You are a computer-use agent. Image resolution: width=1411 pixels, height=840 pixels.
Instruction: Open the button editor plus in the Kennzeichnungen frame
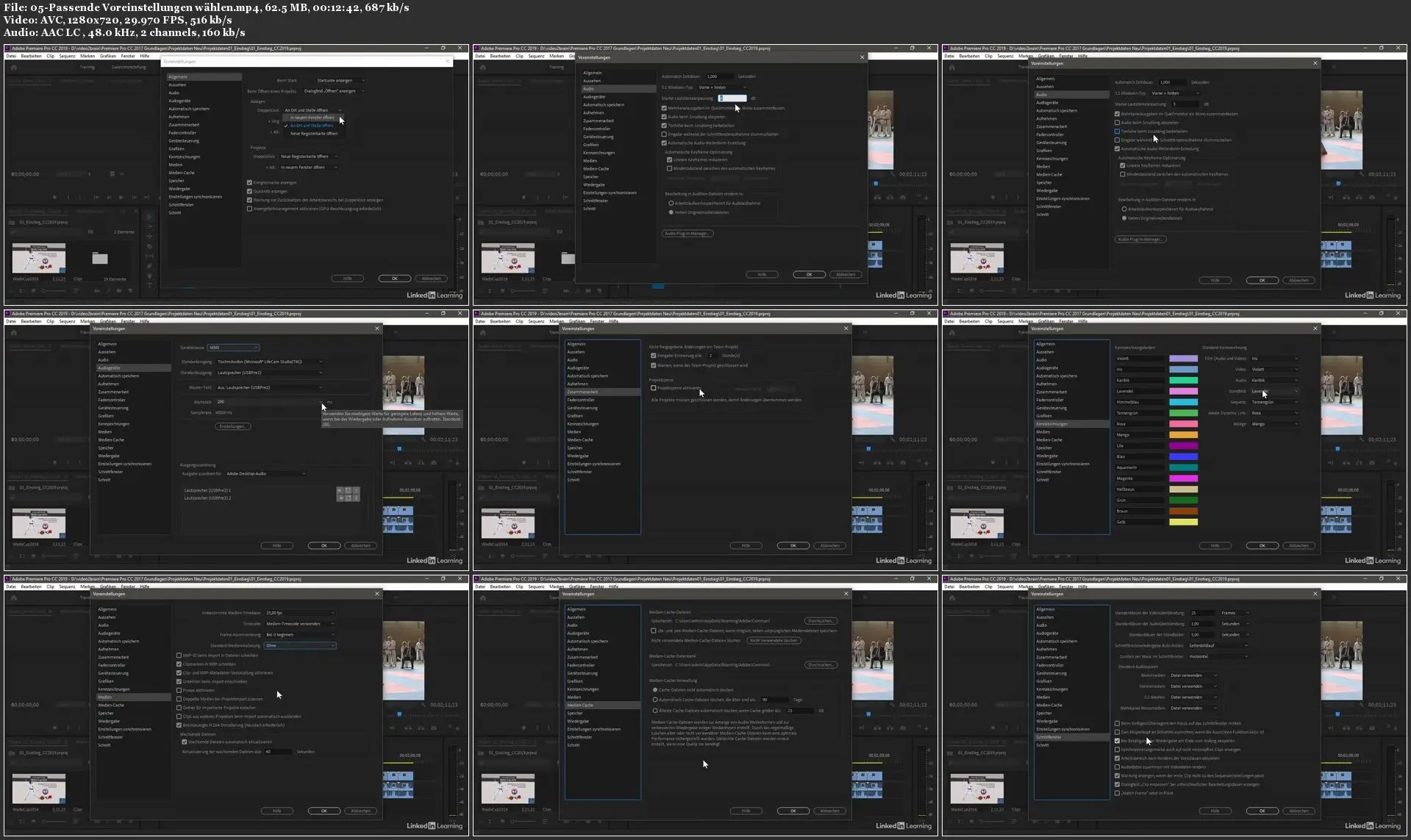[1396, 463]
